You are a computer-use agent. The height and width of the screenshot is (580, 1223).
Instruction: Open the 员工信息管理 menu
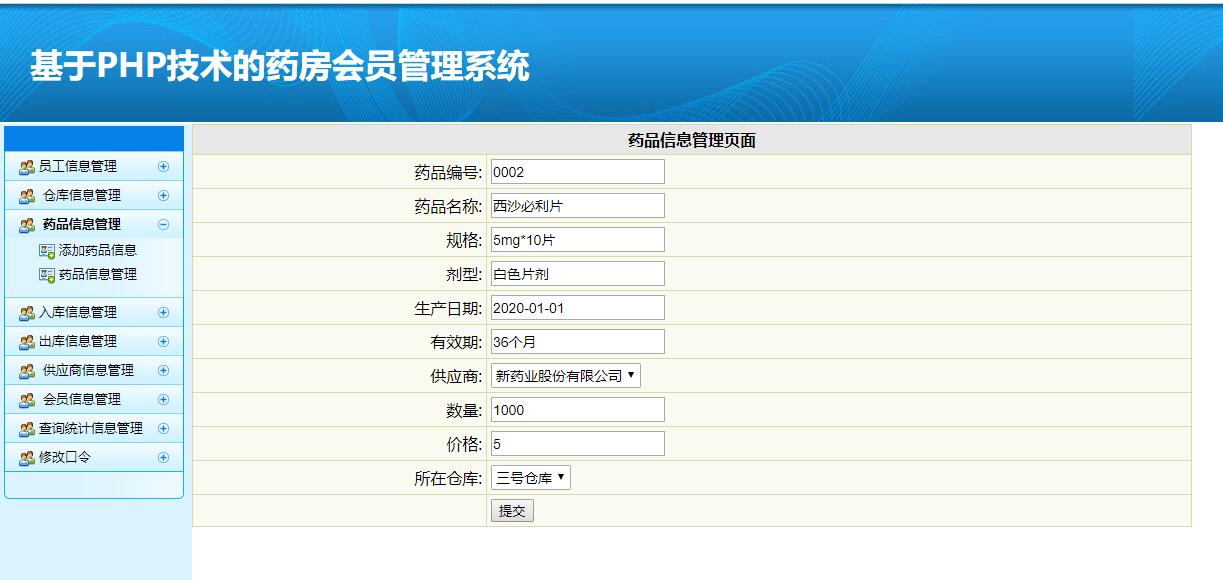tap(78, 167)
